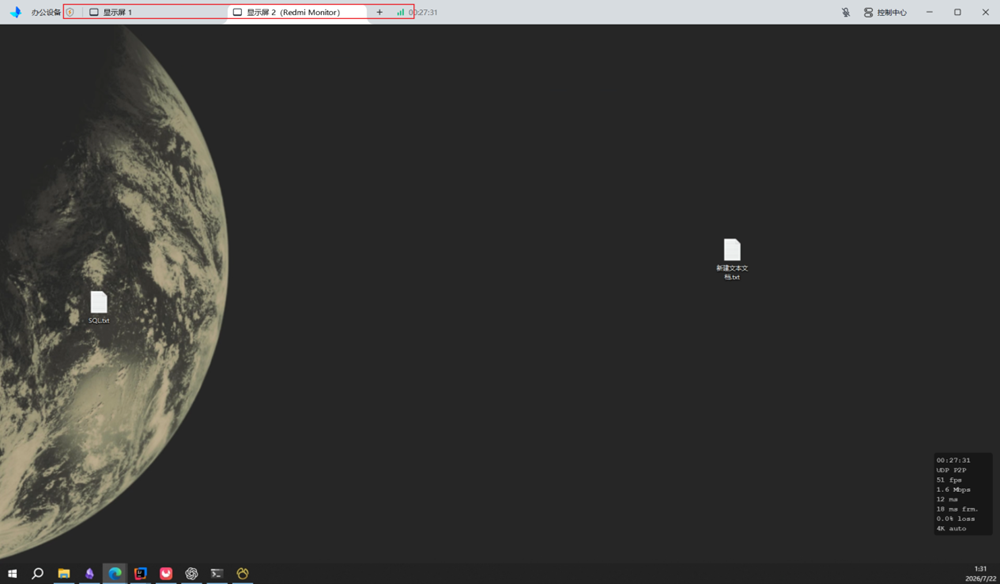Screen dimensions: 1000x584
Task: Toggle the muted microphone icon
Action: tap(846, 12)
